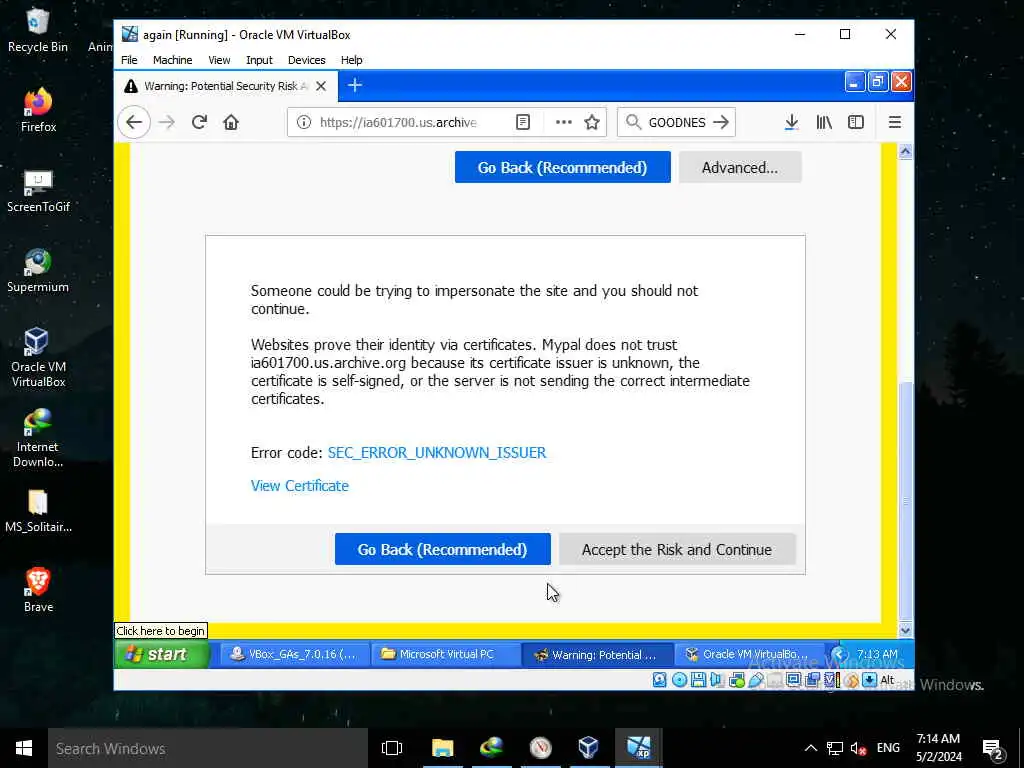This screenshot has height=768, width=1024.
Task: Click keyboard capture arrow icon in status bar
Action: coord(869,680)
